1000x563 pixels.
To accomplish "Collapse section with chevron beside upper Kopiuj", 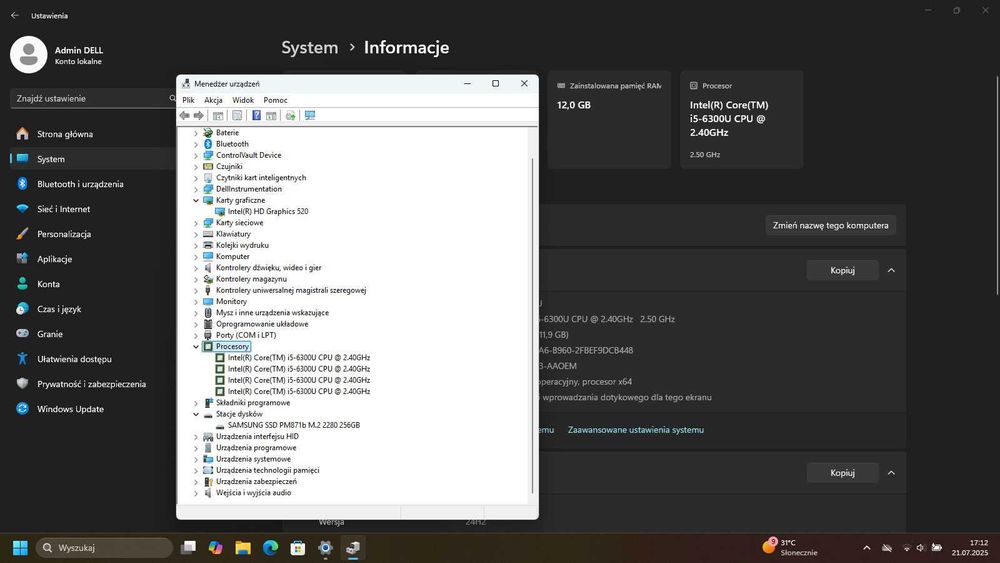I will coord(891,270).
